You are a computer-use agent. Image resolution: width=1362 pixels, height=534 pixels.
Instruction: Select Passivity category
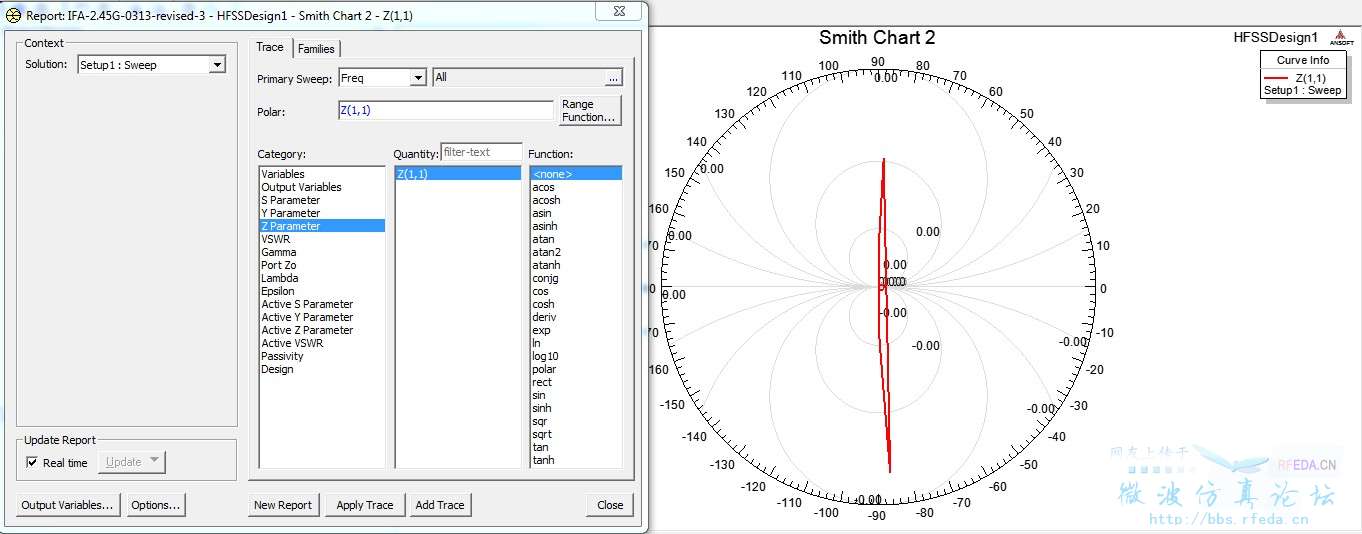[320, 356]
